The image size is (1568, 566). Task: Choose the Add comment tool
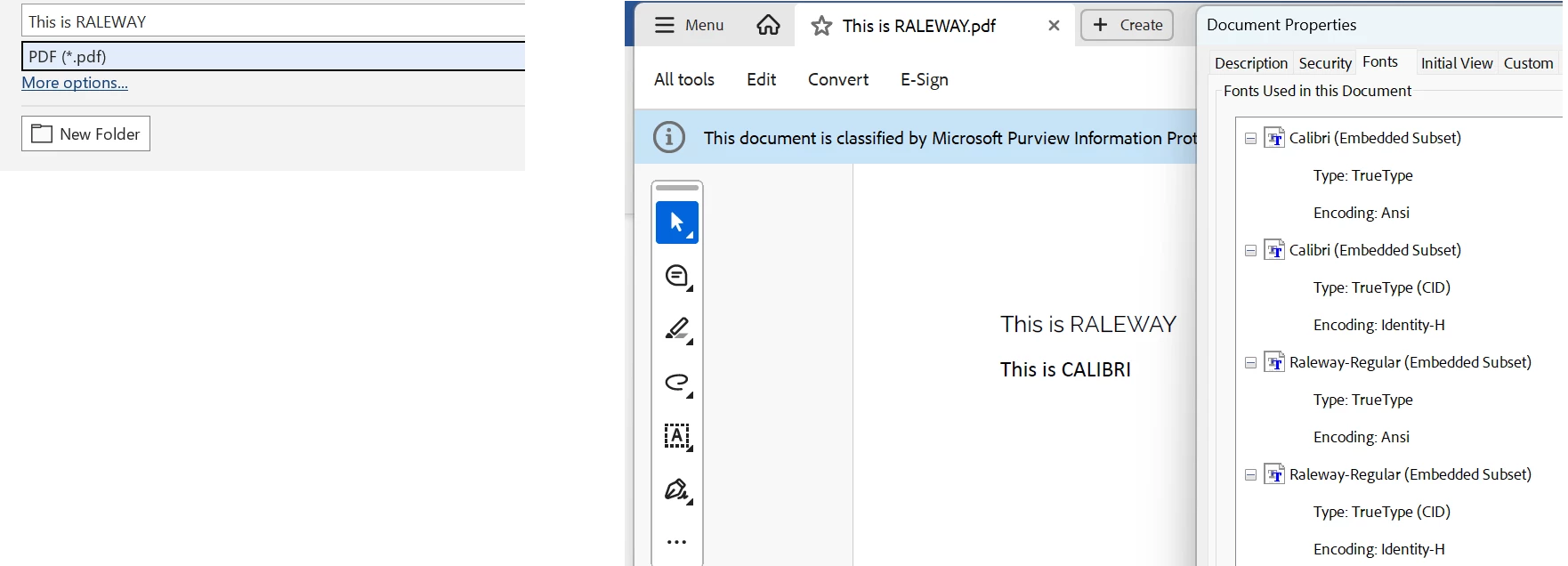coord(677,277)
